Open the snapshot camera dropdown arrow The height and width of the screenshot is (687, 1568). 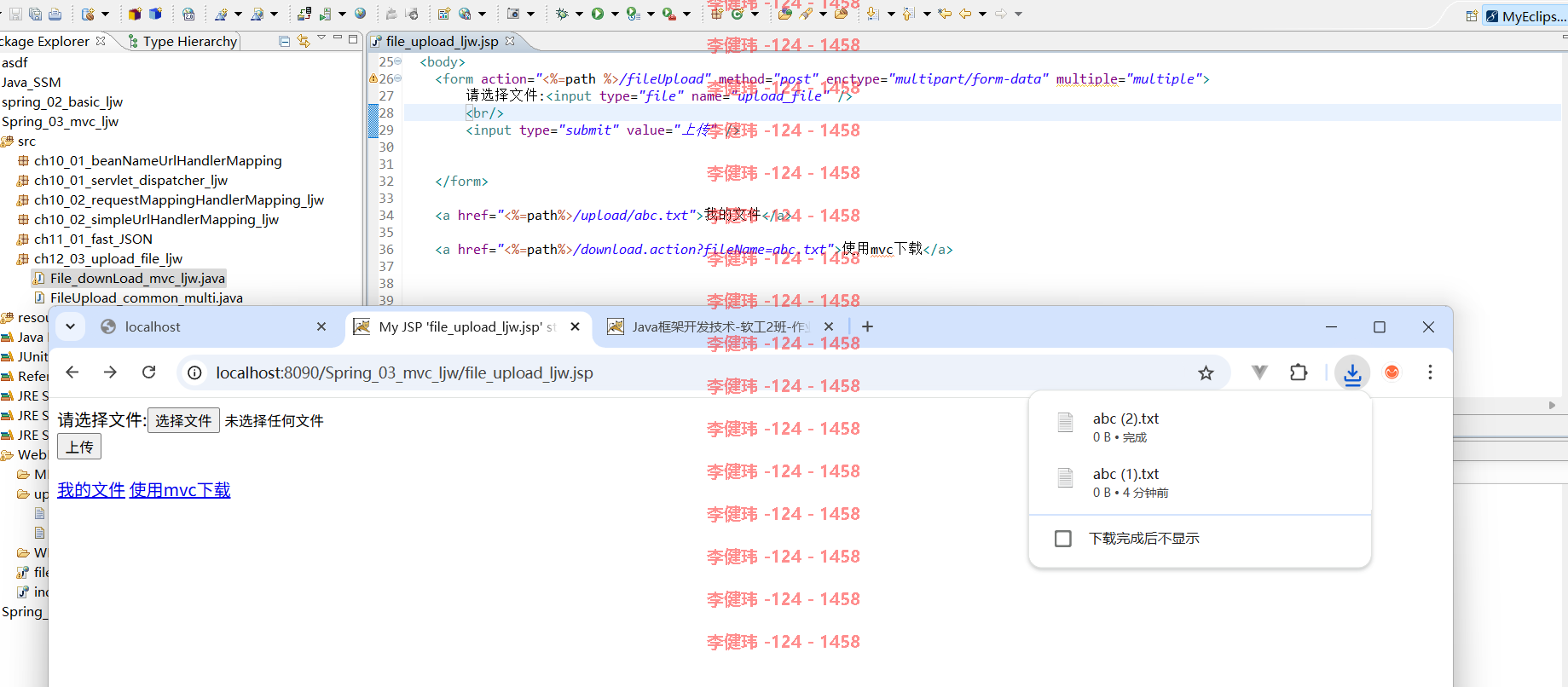point(530,14)
